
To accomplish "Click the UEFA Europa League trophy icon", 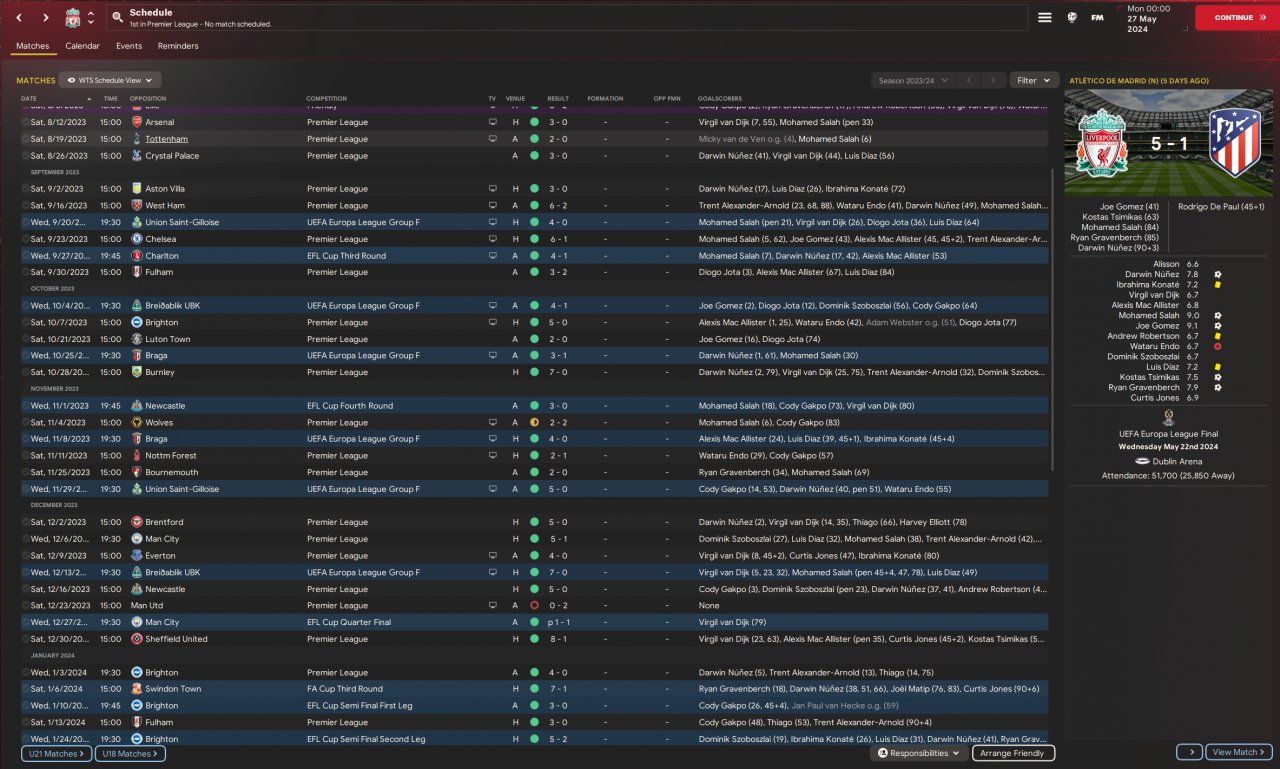I will (1168, 417).
